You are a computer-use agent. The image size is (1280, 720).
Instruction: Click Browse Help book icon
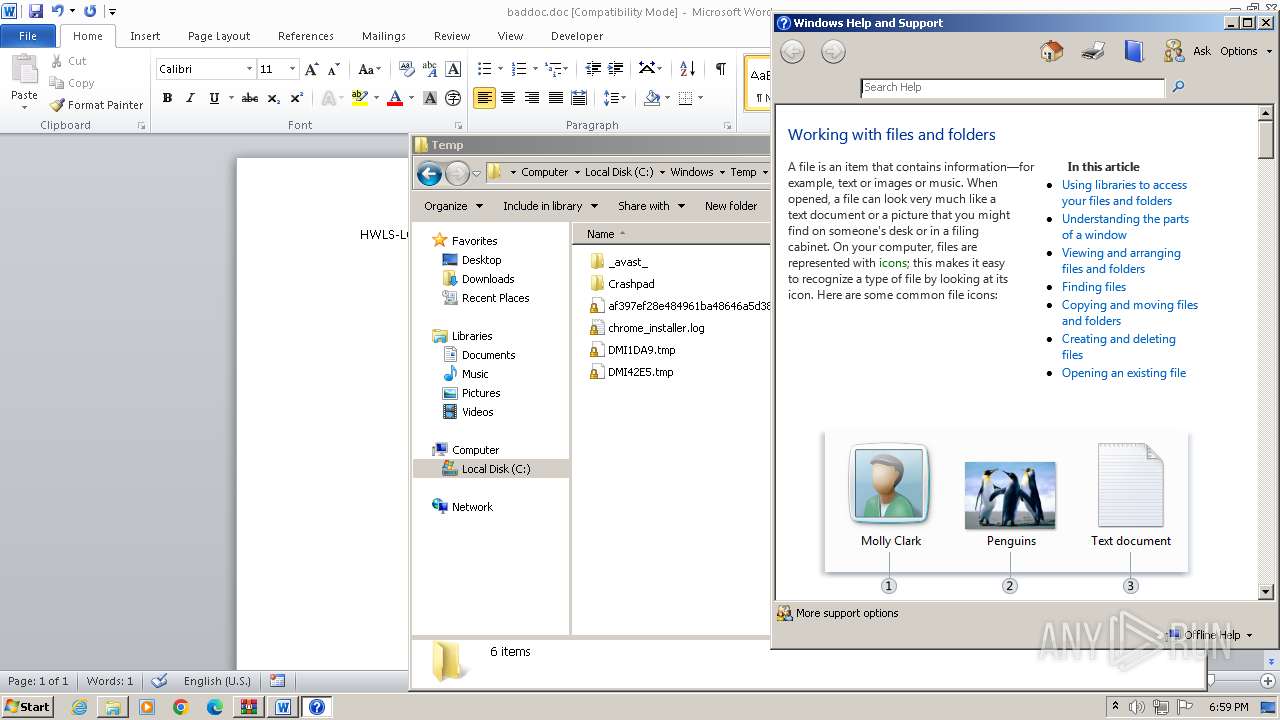[1133, 51]
